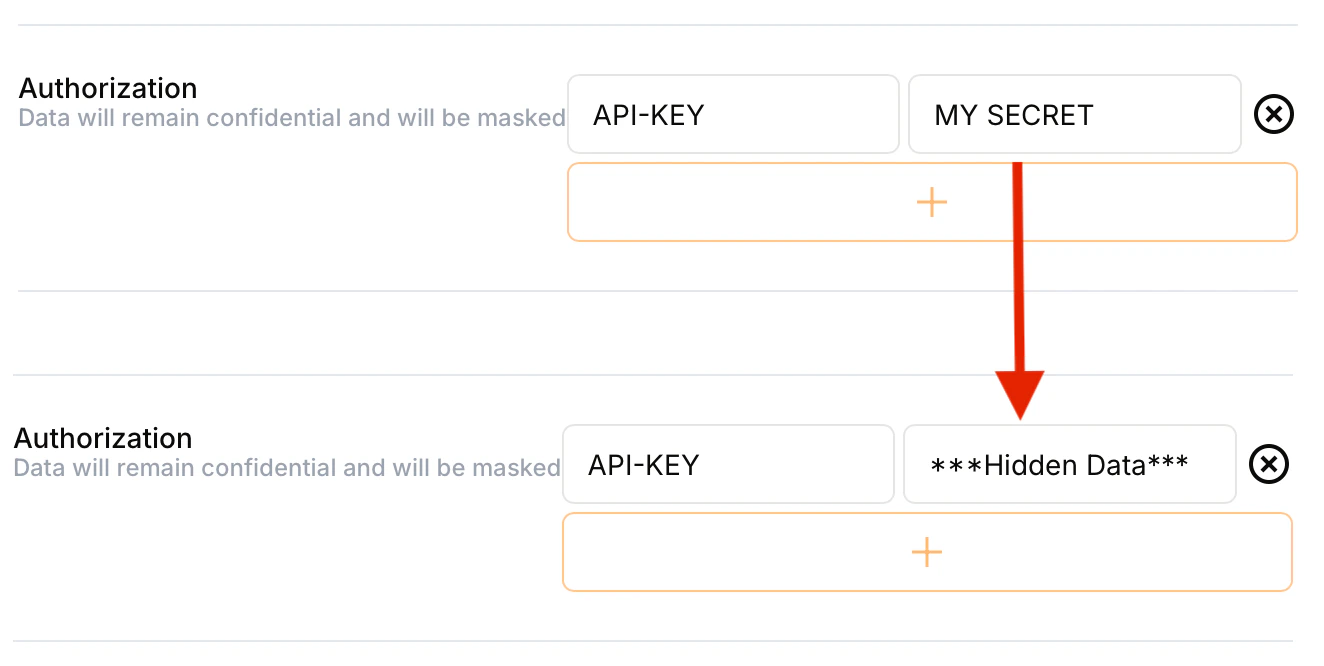
Task: Click the first API-KEY input field
Action: tap(733, 114)
